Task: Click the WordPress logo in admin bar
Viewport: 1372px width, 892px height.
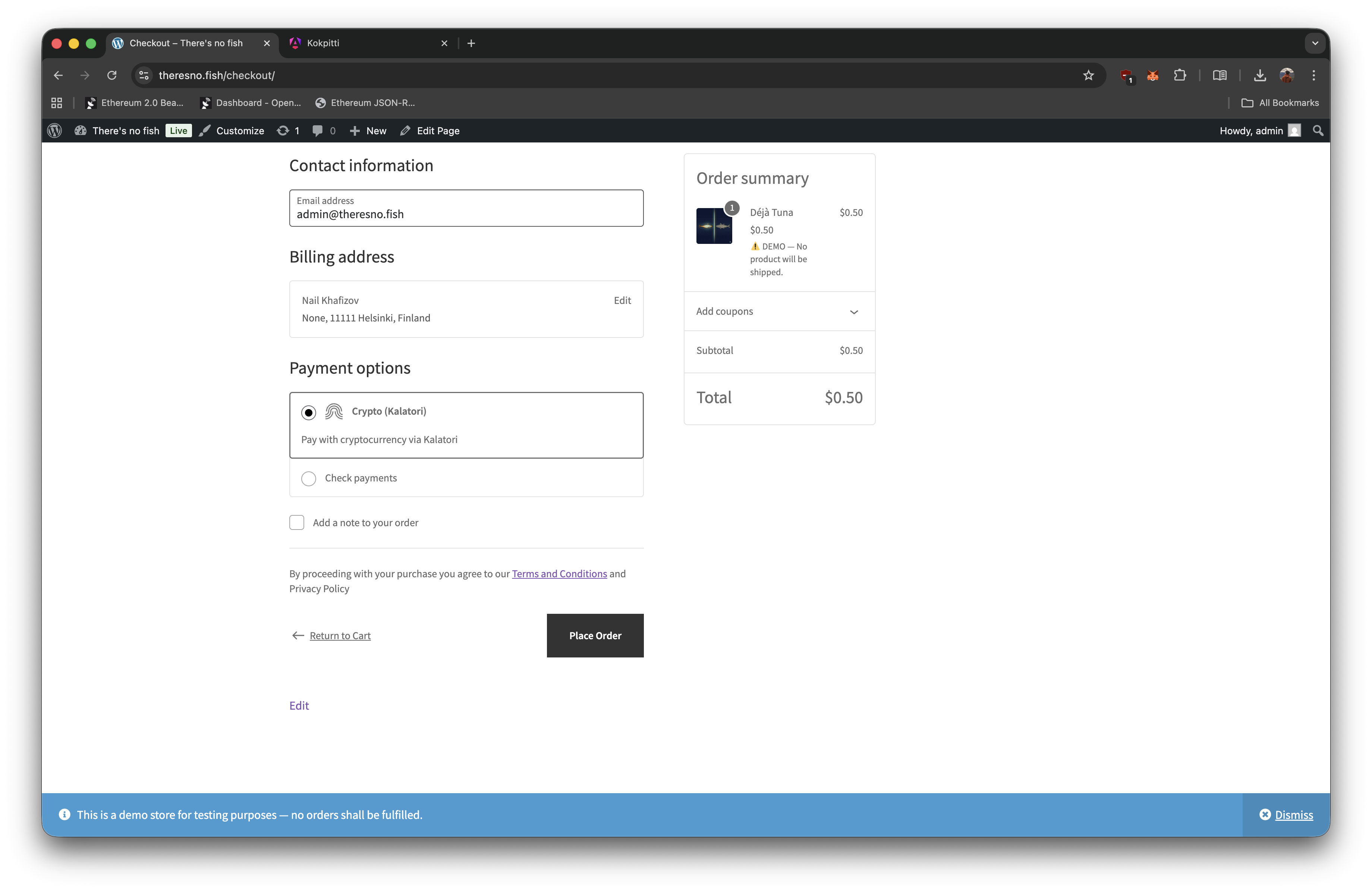Action: (x=55, y=131)
